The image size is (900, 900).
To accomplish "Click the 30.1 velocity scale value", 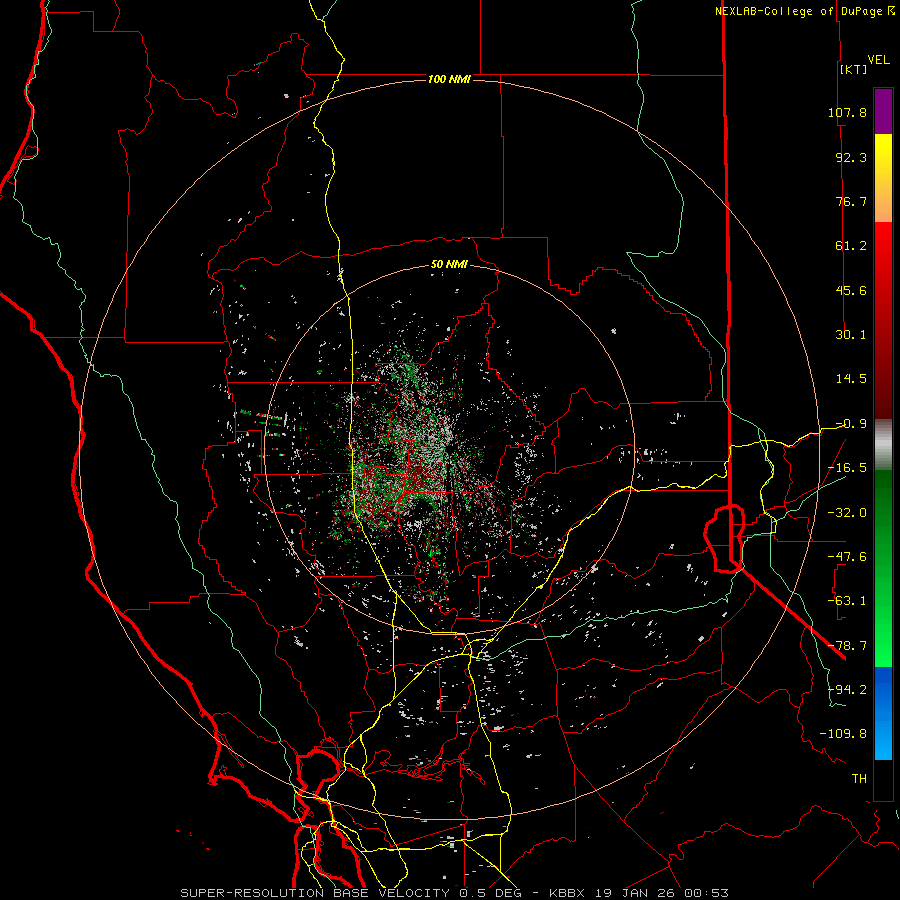I will point(851,335).
